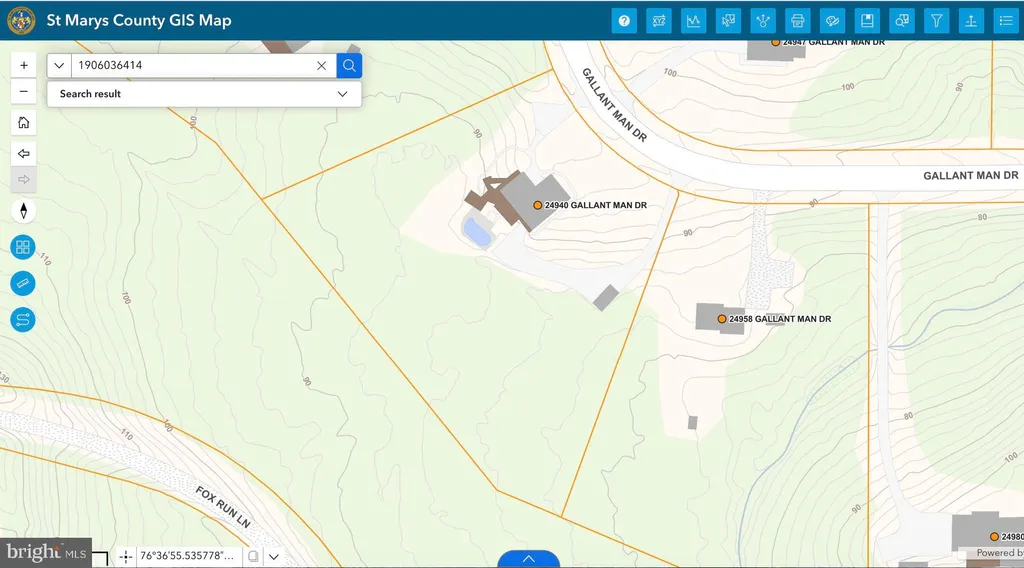The height and width of the screenshot is (568, 1024).
Task: Return to default extent via Home button
Action: 24,123
